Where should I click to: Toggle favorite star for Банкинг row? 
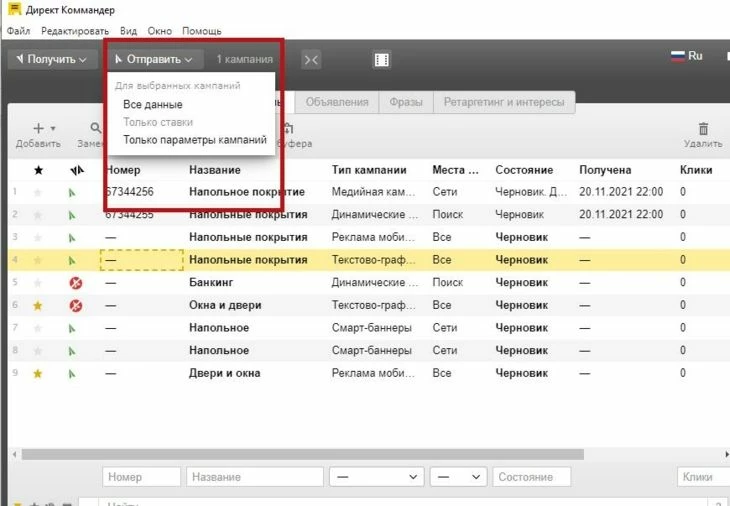(x=38, y=283)
